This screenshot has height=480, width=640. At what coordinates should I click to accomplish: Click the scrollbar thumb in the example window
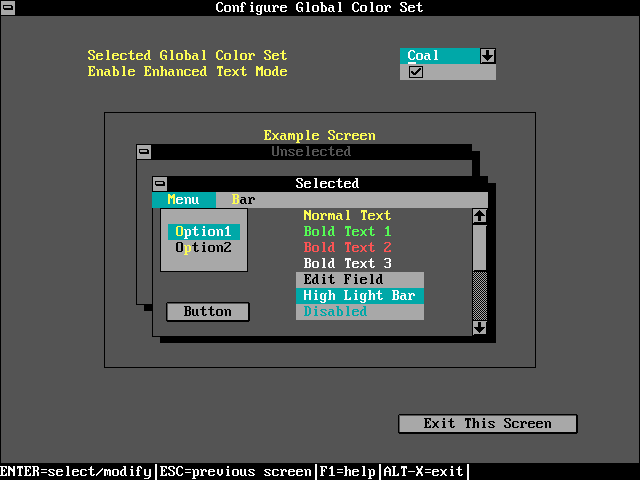coord(479,247)
